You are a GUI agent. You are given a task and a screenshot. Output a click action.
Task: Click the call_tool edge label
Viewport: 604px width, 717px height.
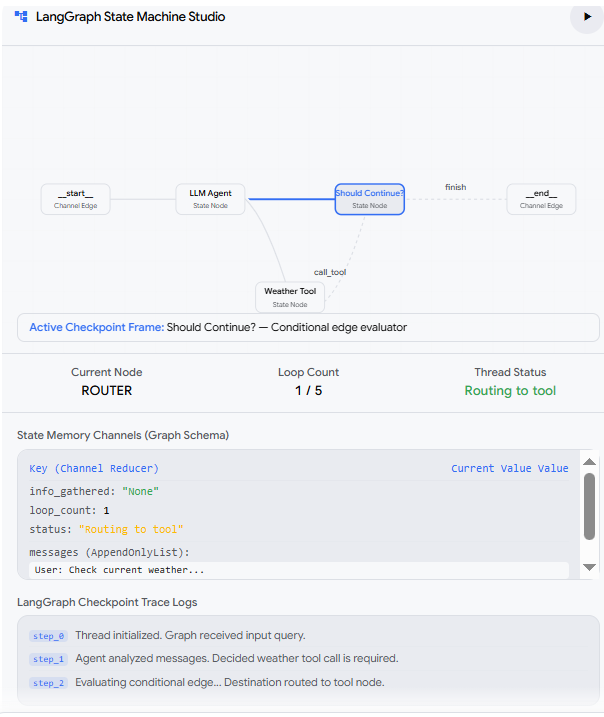coord(330,272)
